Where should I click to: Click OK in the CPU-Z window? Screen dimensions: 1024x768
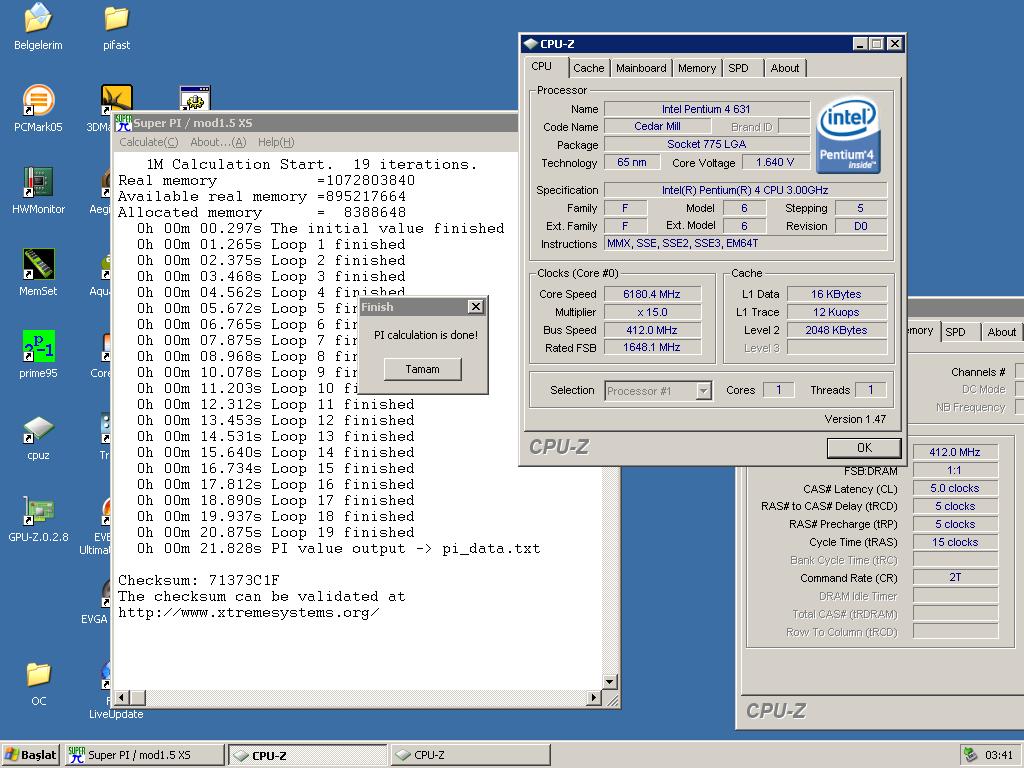[864, 447]
